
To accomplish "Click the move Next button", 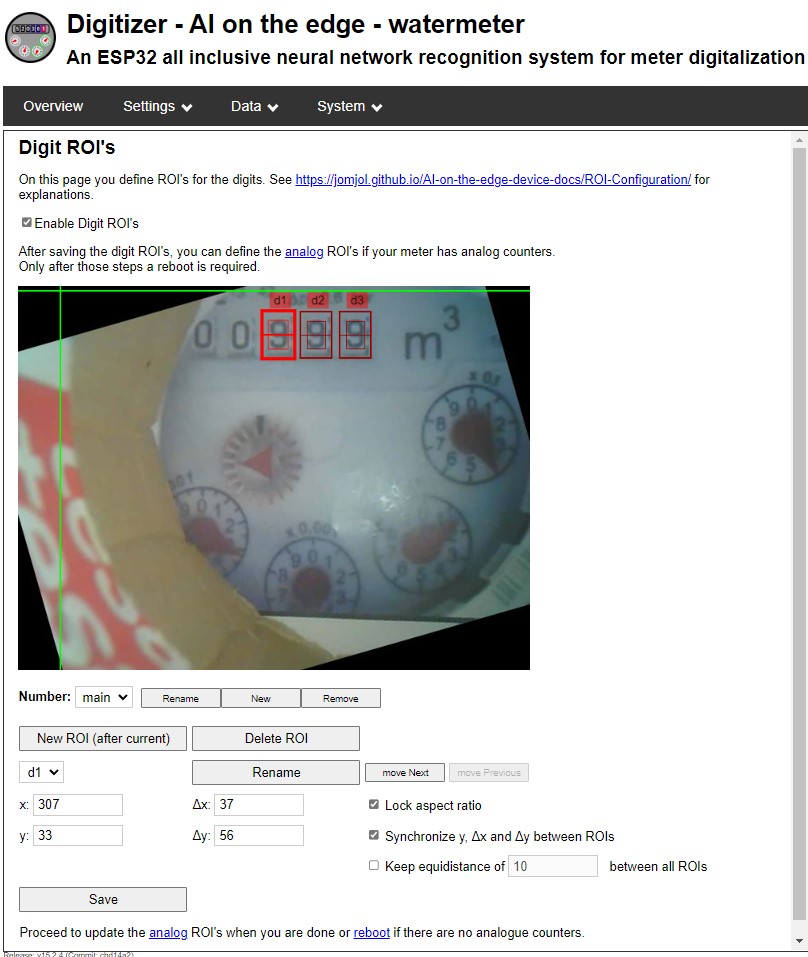I will (x=405, y=773).
